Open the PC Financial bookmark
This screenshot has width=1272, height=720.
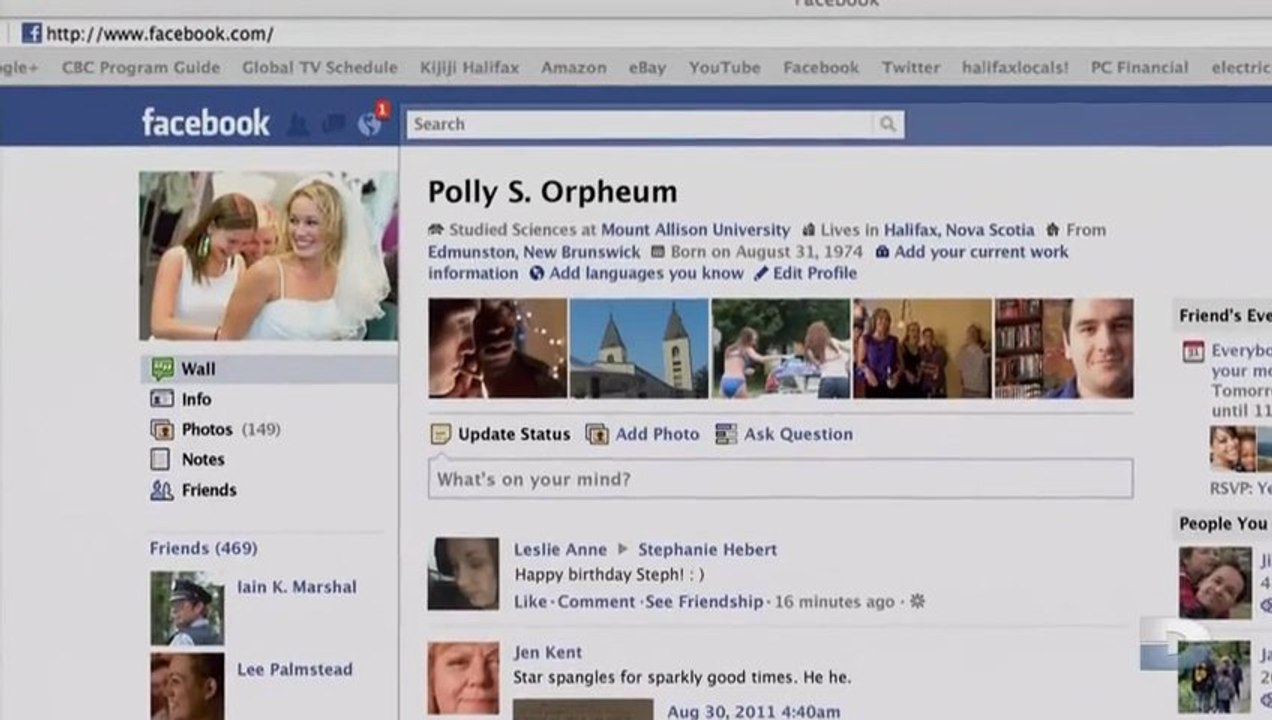click(x=1140, y=68)
